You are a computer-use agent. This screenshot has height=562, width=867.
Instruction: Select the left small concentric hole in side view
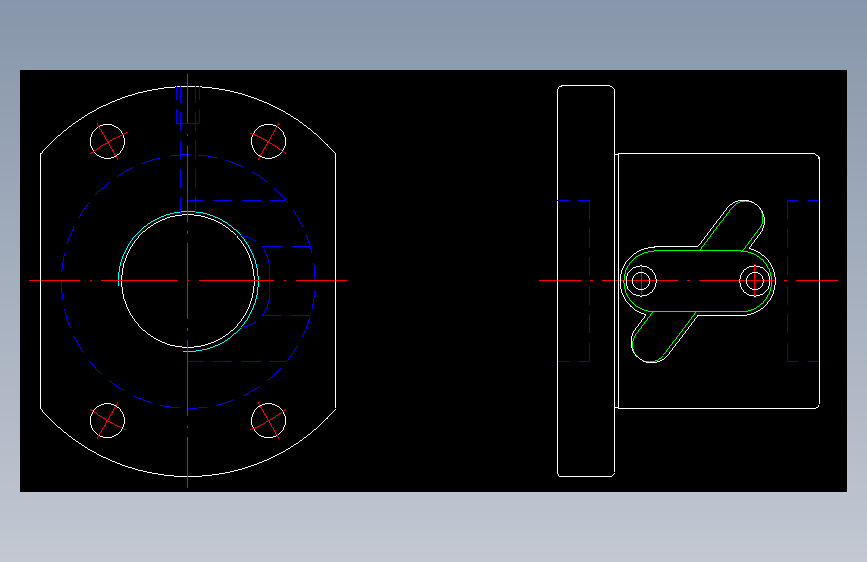coord(641,281)
